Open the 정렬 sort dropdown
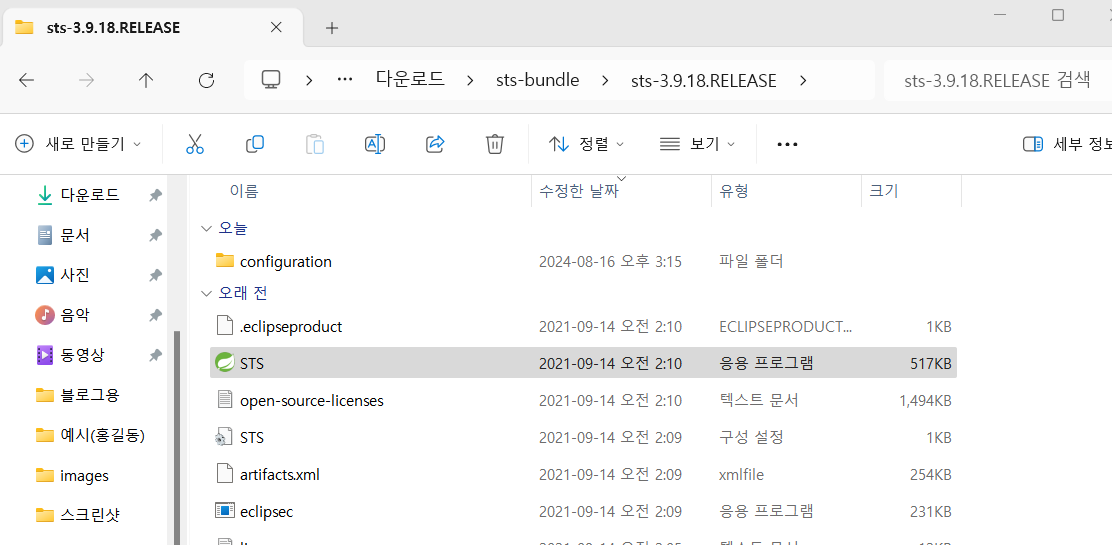This screenshot has width=1112, height=545. coord(586,144)
